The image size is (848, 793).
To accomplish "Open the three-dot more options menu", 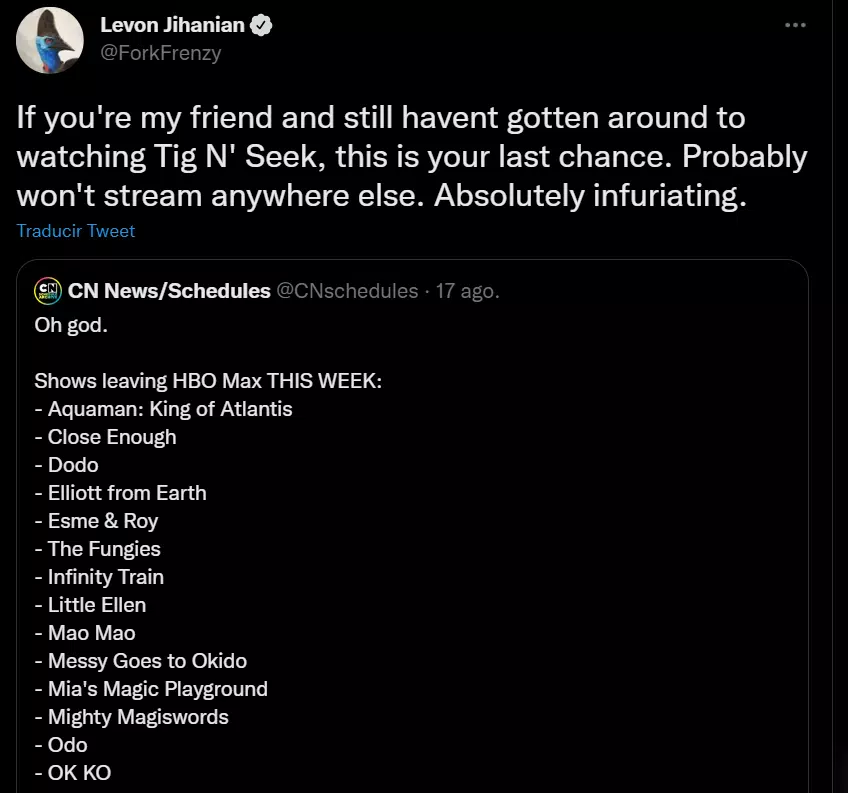I will (x=795, y=26).
